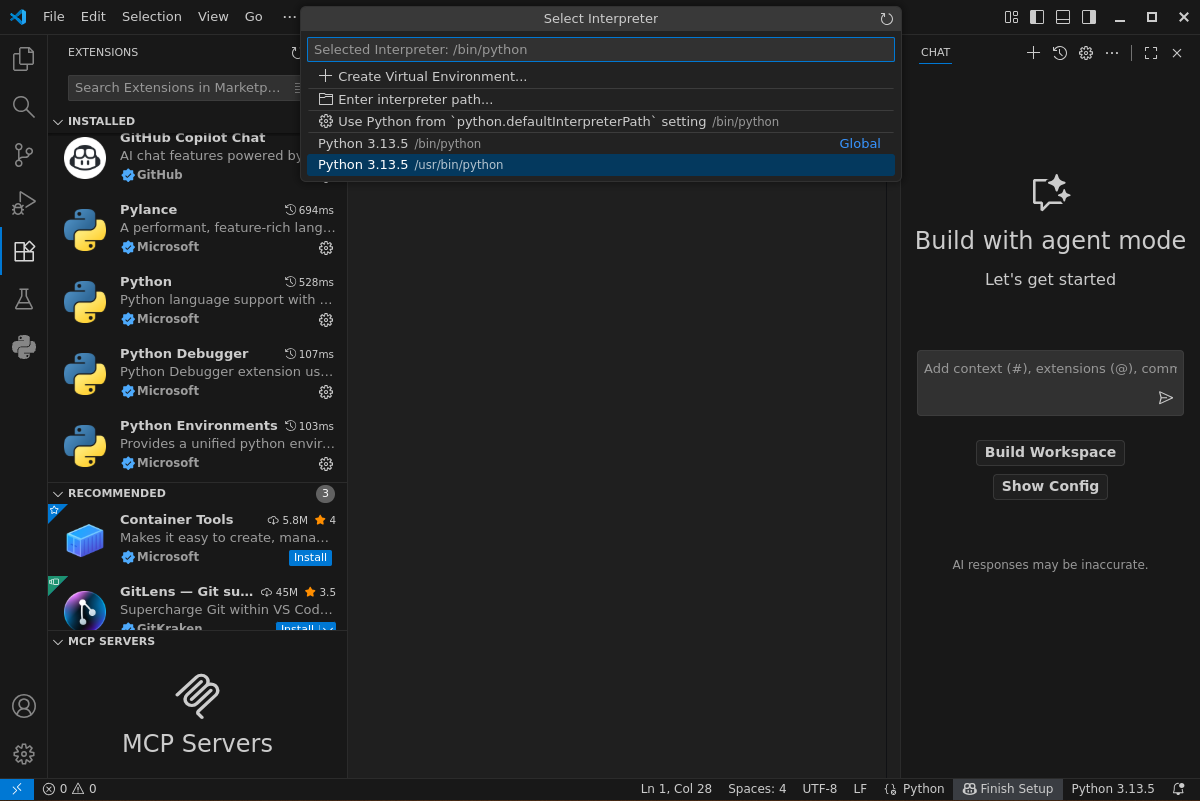Click the Accounts icon
Viewport: 1200px width, 801px height.
coord(24,706)
